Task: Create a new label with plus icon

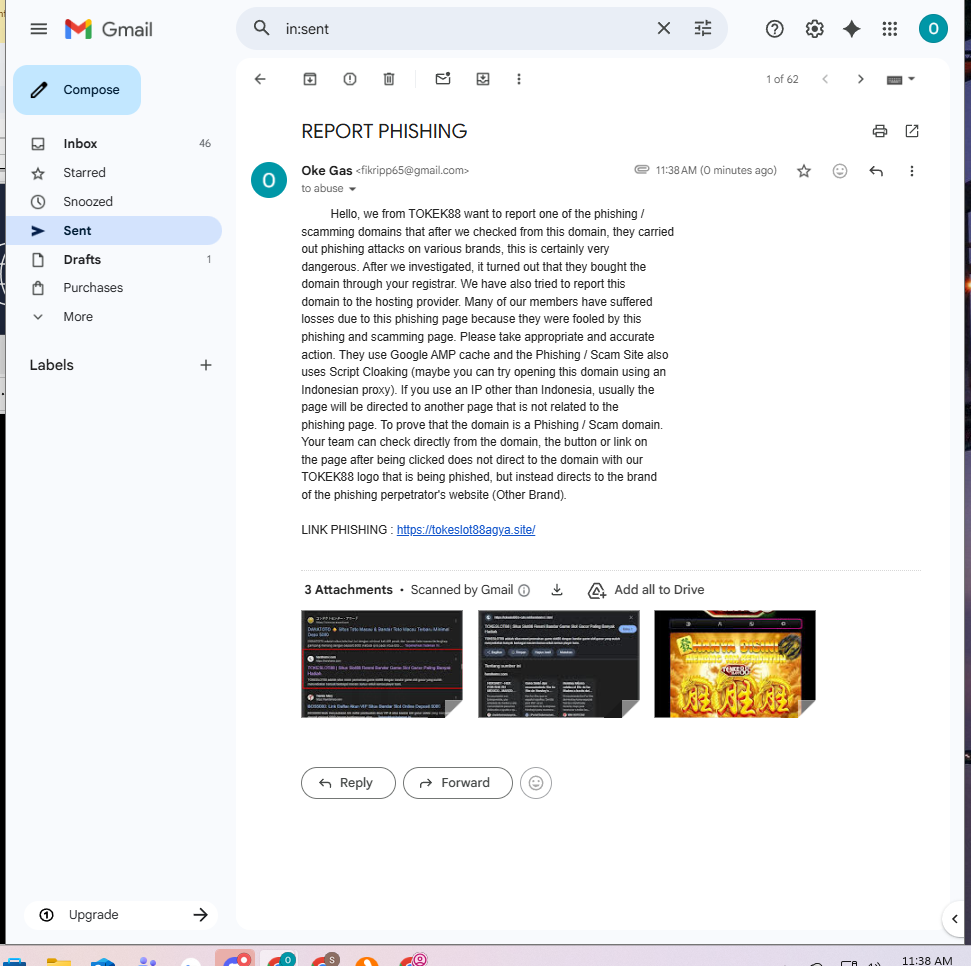Action: [x=206, y=365]
